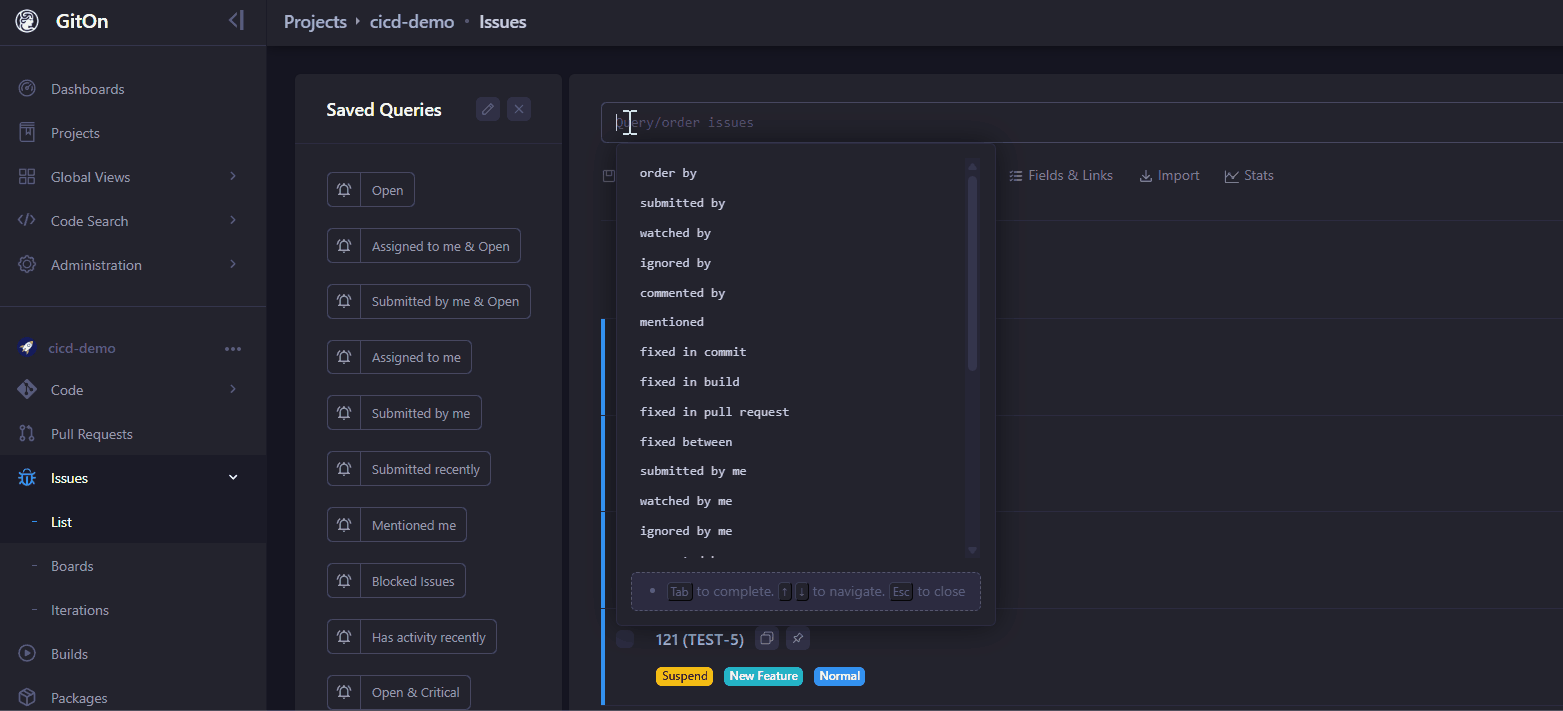Collapse the Issues section in sidebar
The image size is (1563, 711).
pyautogui.click(x=233, y=478)
